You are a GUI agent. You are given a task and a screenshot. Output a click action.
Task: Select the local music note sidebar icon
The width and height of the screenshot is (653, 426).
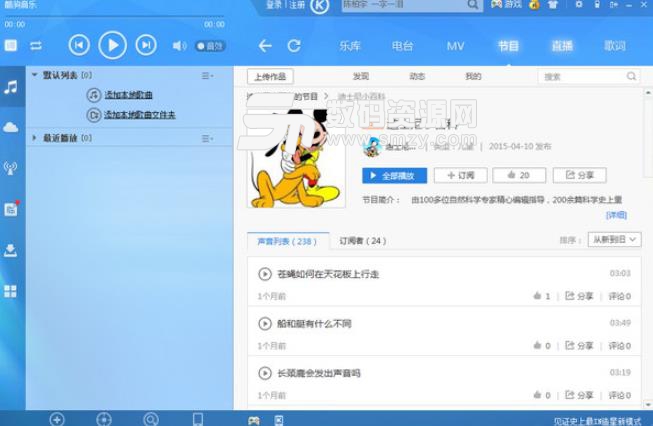(x=11, y=87)
